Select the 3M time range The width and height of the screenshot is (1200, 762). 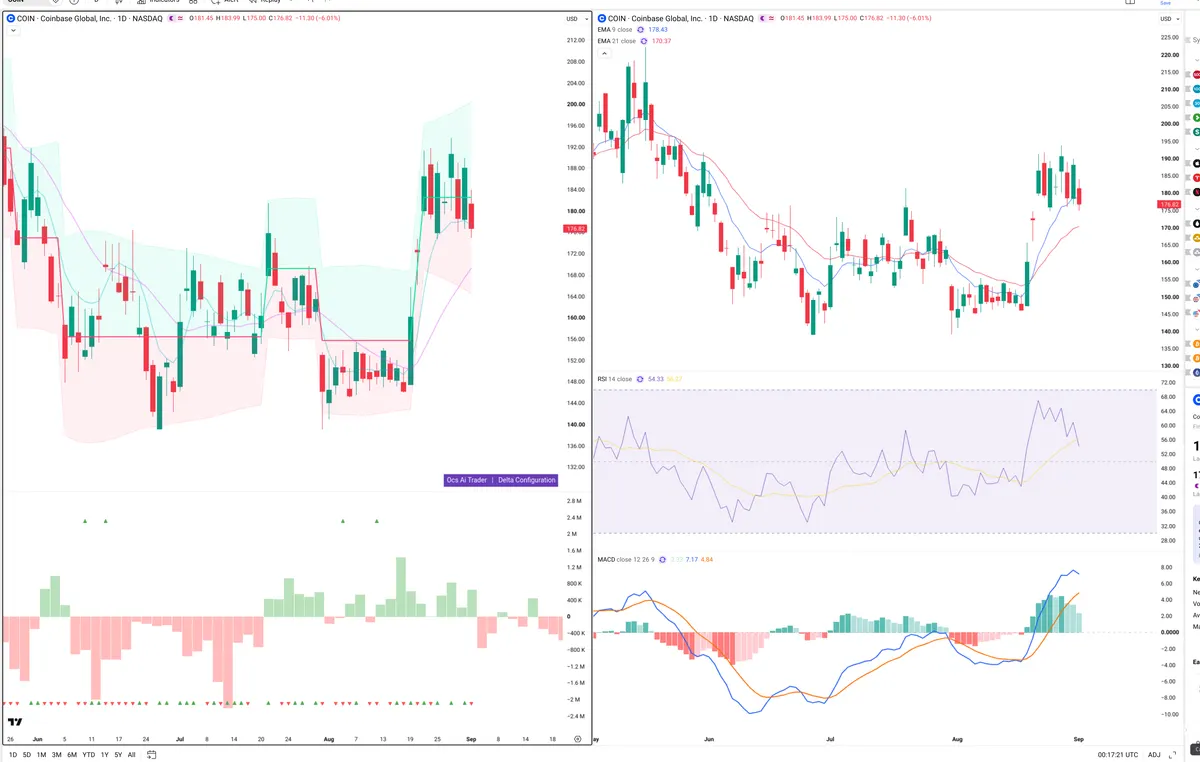pos(57,754)
